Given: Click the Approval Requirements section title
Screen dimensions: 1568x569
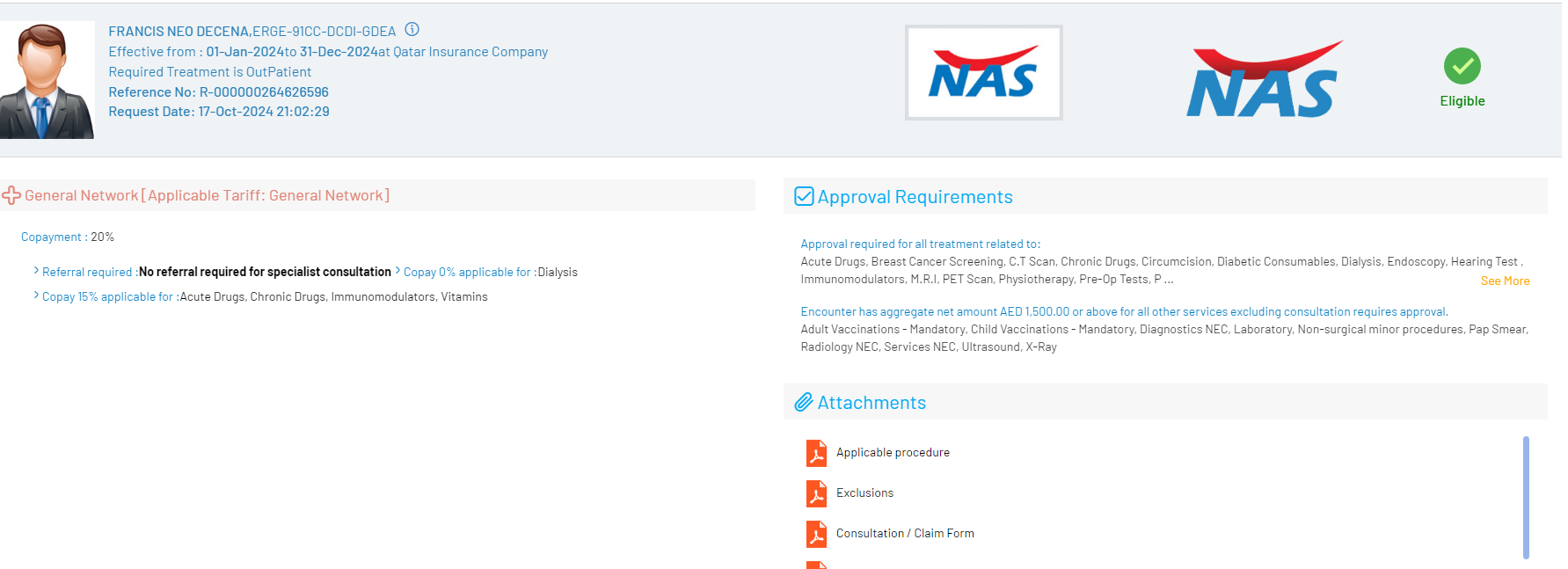Looking at the screenshot, I should coord(915,197).
